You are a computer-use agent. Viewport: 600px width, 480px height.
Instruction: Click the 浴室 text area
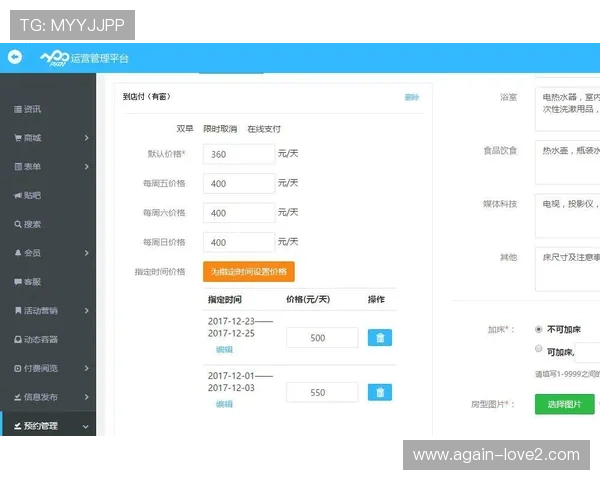[x=567, y=109]
